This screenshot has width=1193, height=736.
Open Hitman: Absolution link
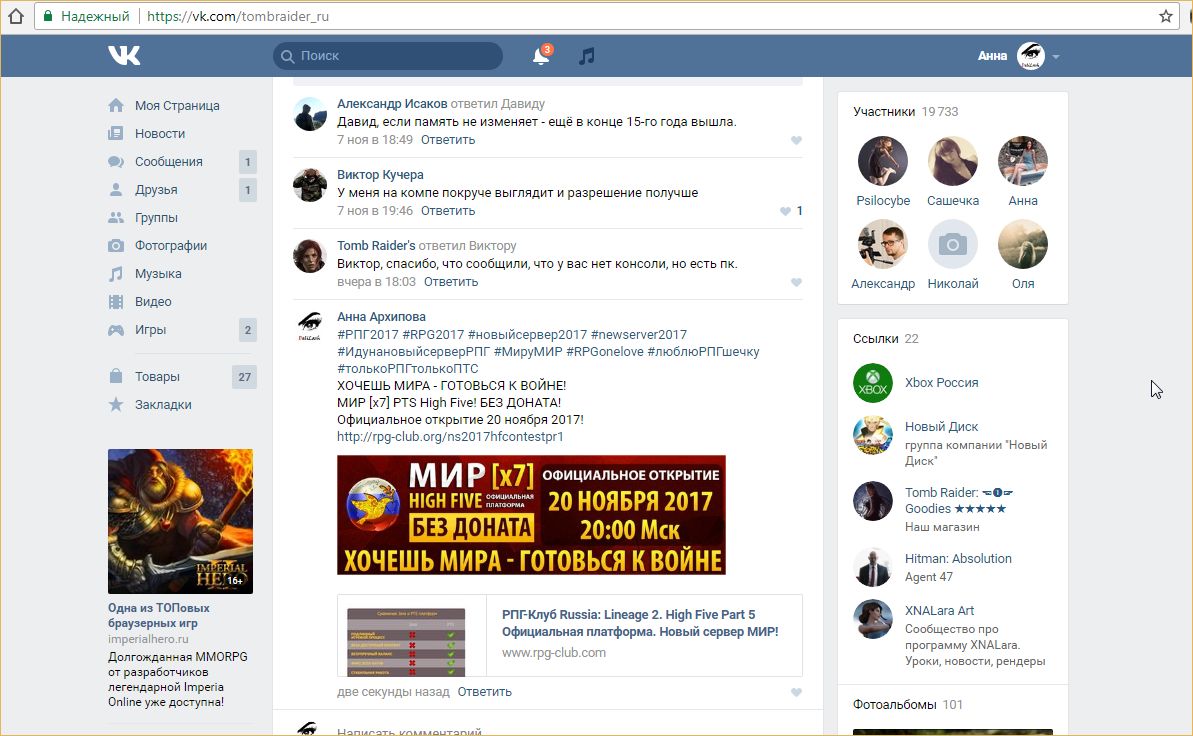(958, 559)
